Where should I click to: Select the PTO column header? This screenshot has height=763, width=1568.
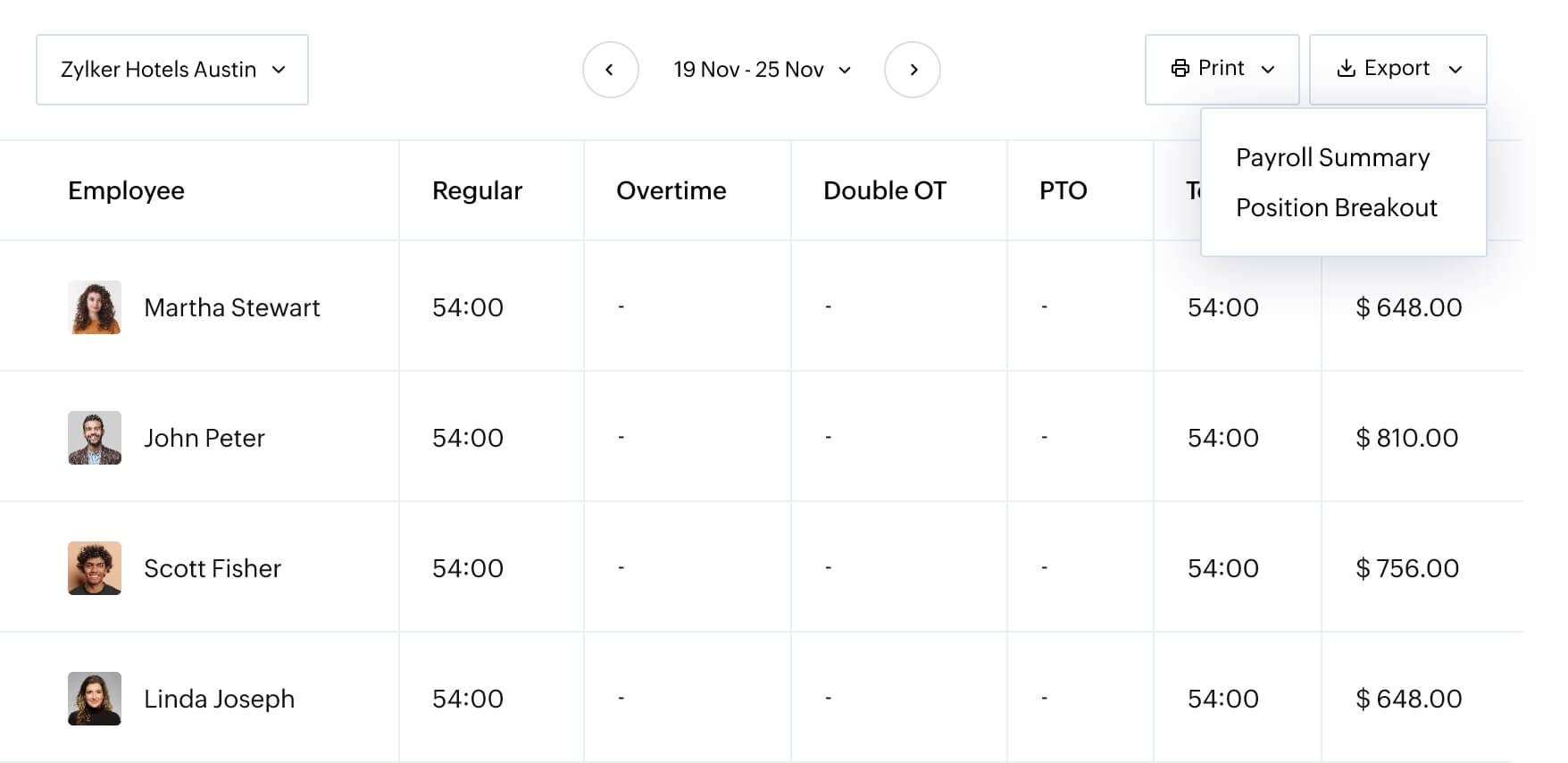(x=1063, y=190)
